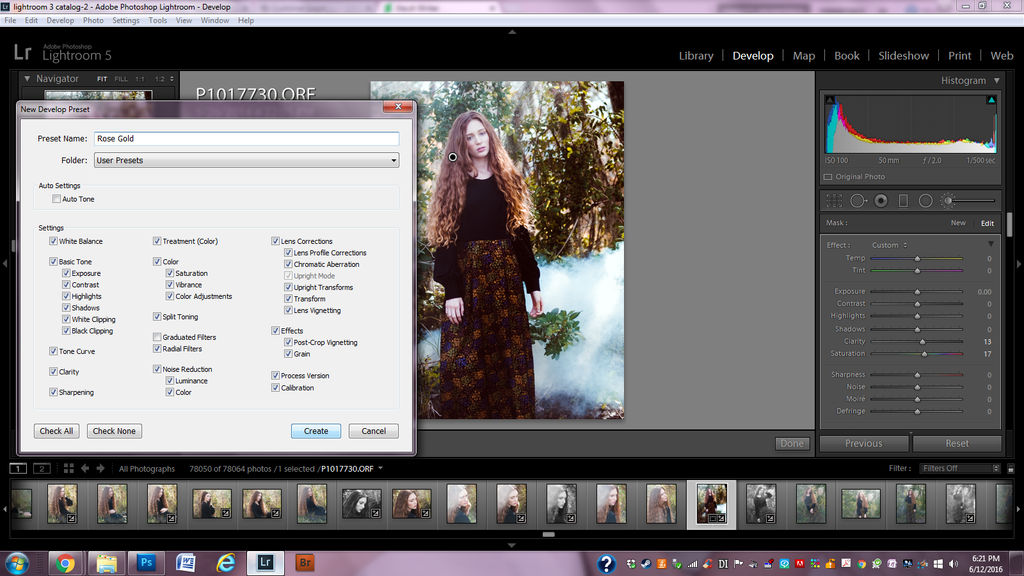Click the Check All button
Viewport: 1024px width, 576px height.
(x=56, y=431)
